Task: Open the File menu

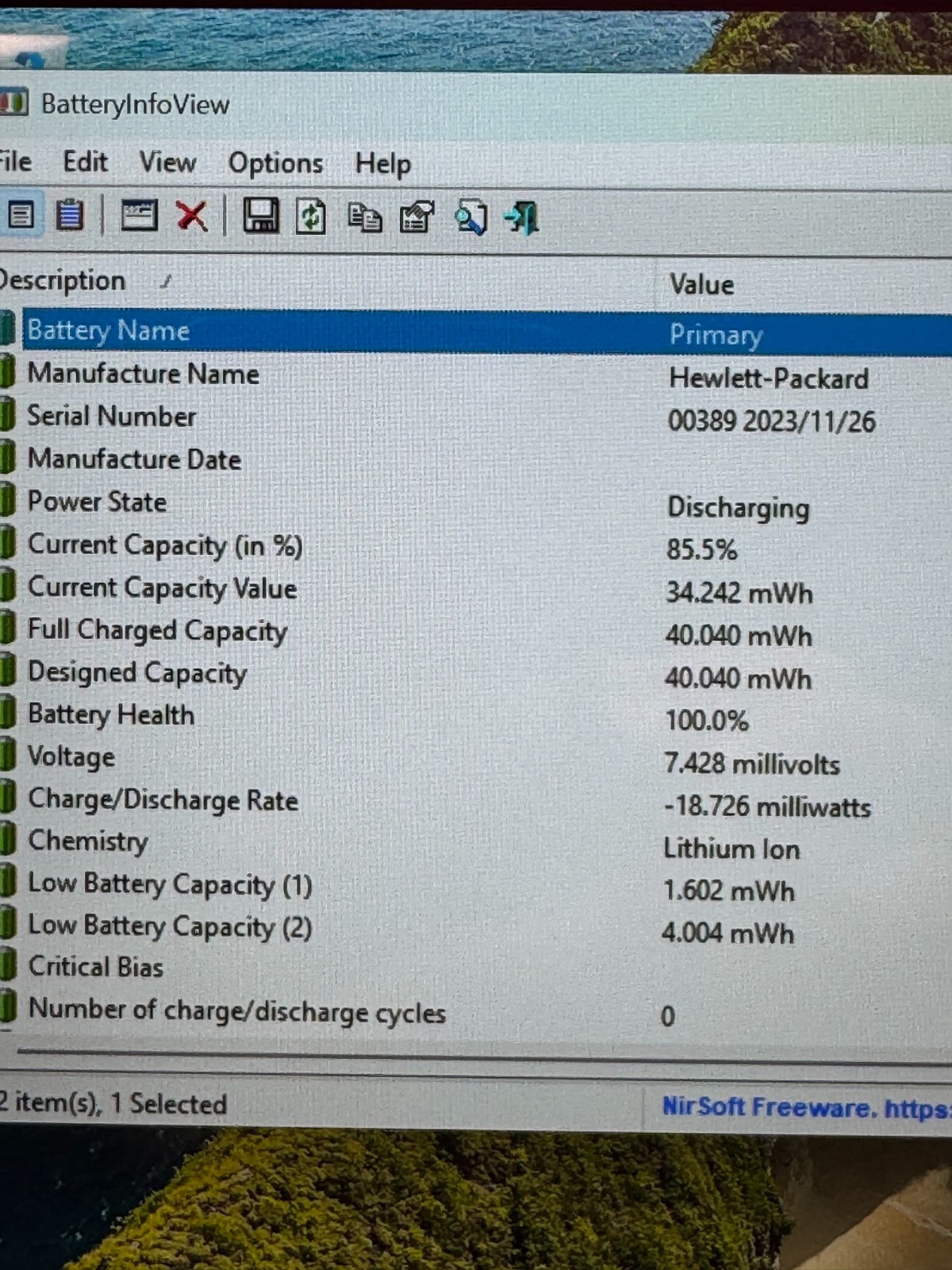Action: 16,161
